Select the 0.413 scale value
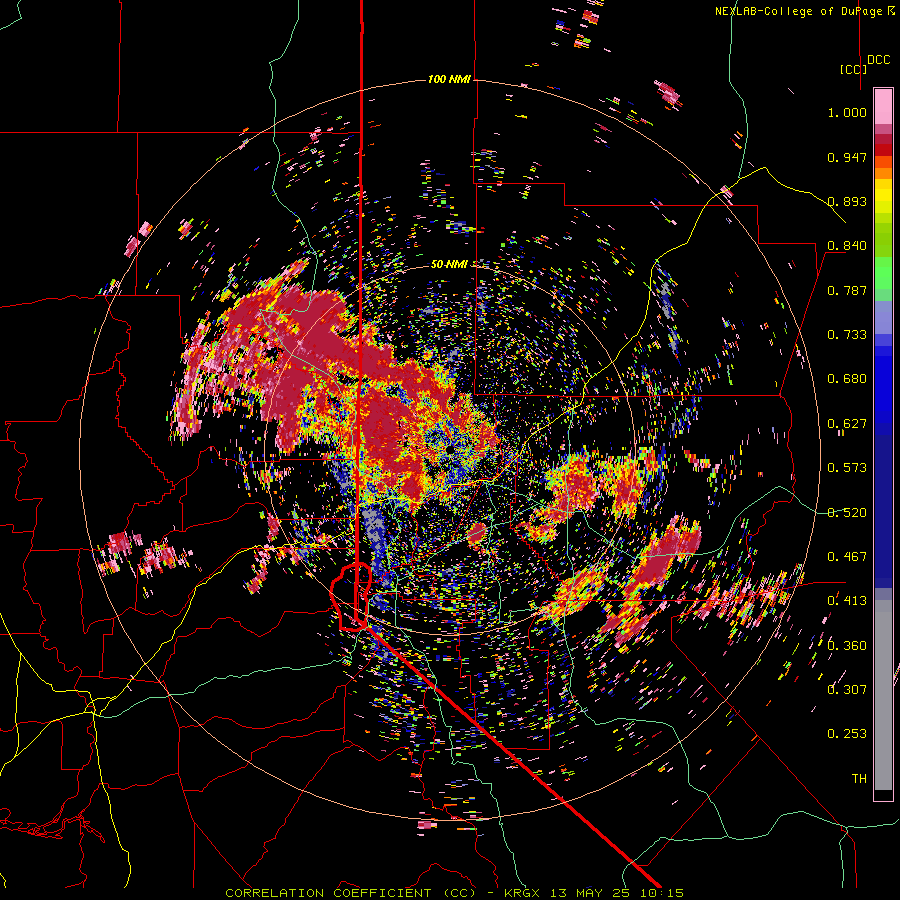900x900 pixels. 847,601
